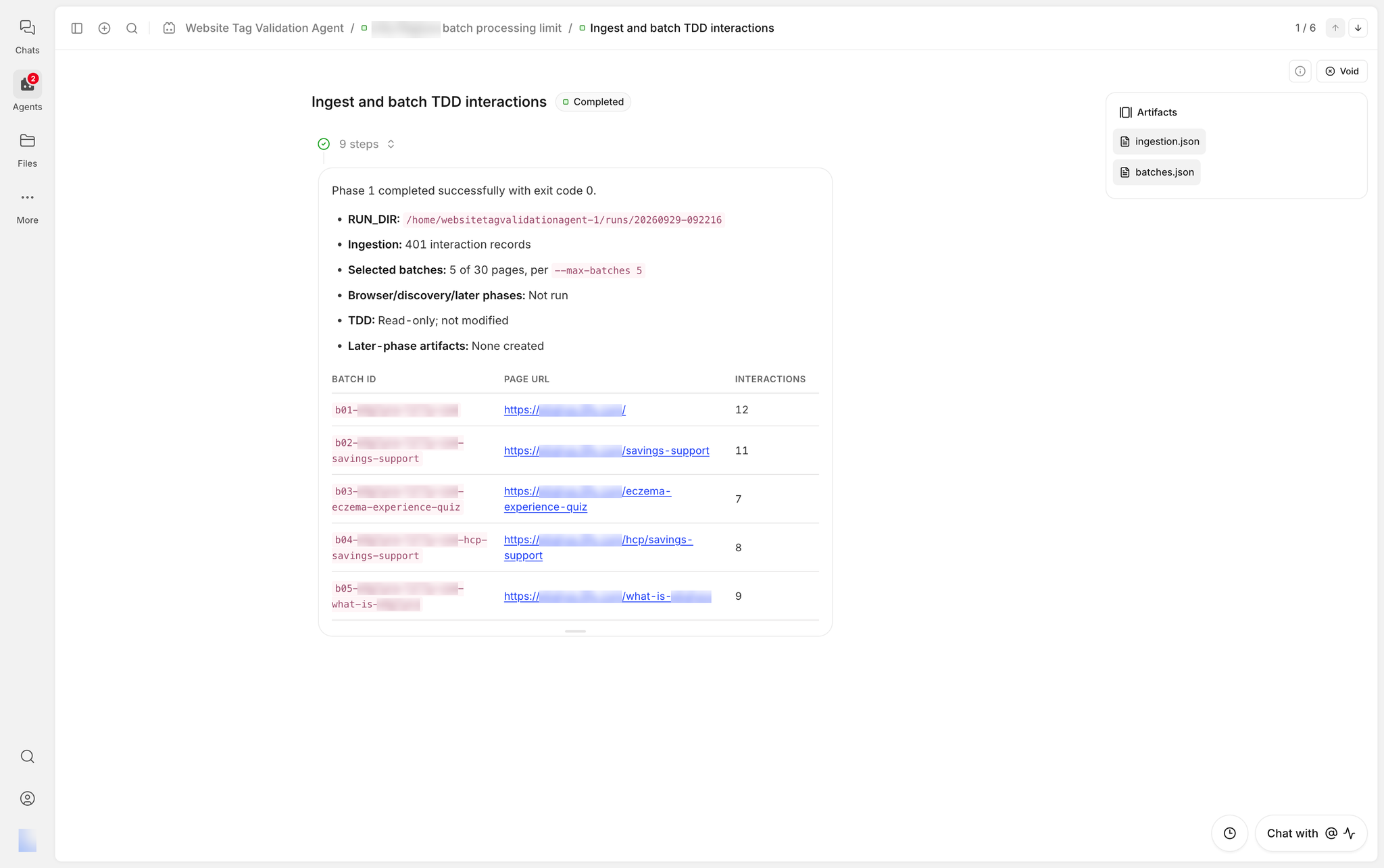Click the BATCH ID column header
This screenshot has width=1384, height=868.
point(354,380)
